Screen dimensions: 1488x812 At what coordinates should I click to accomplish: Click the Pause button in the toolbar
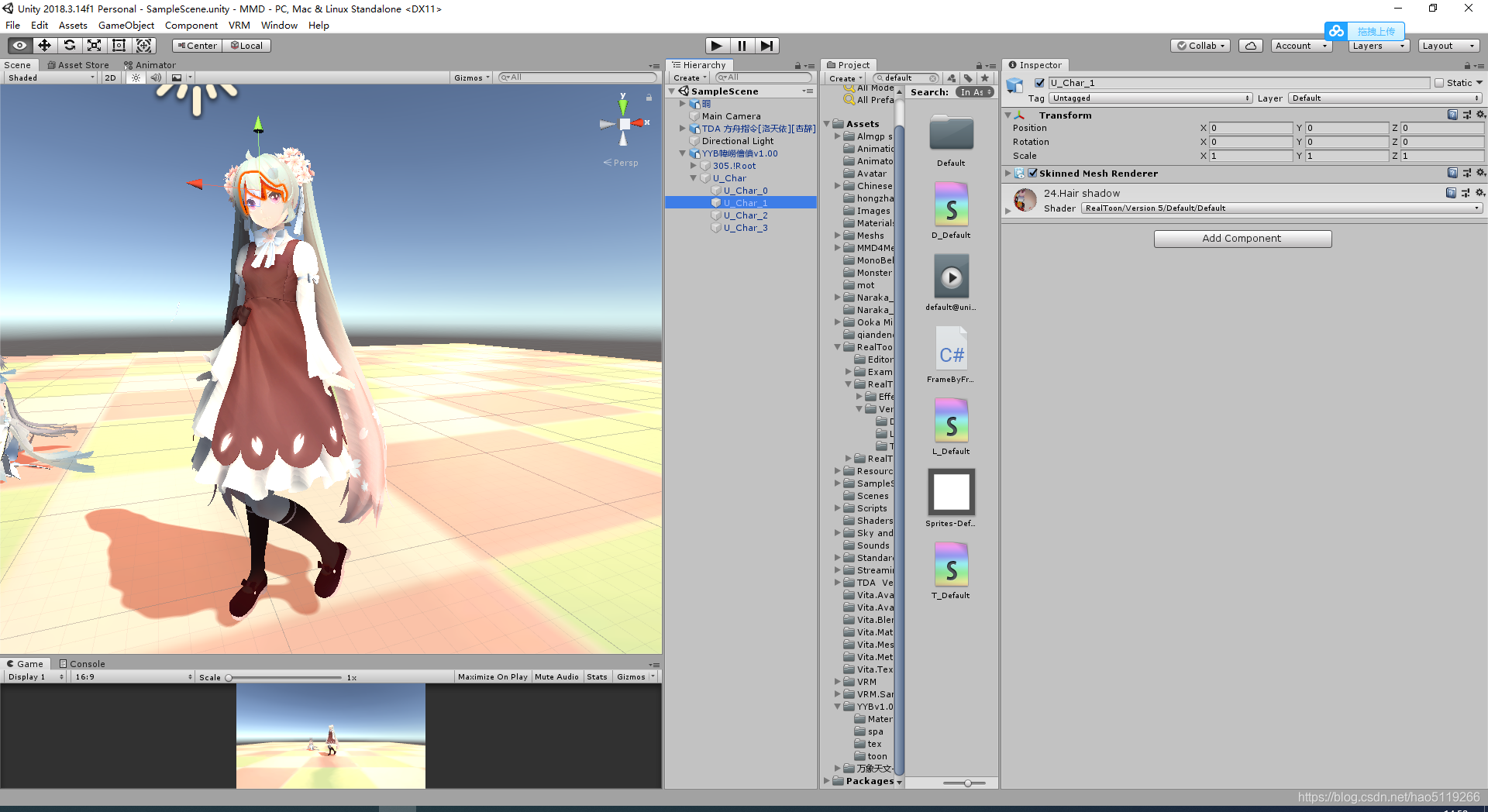tap(742, 45)
